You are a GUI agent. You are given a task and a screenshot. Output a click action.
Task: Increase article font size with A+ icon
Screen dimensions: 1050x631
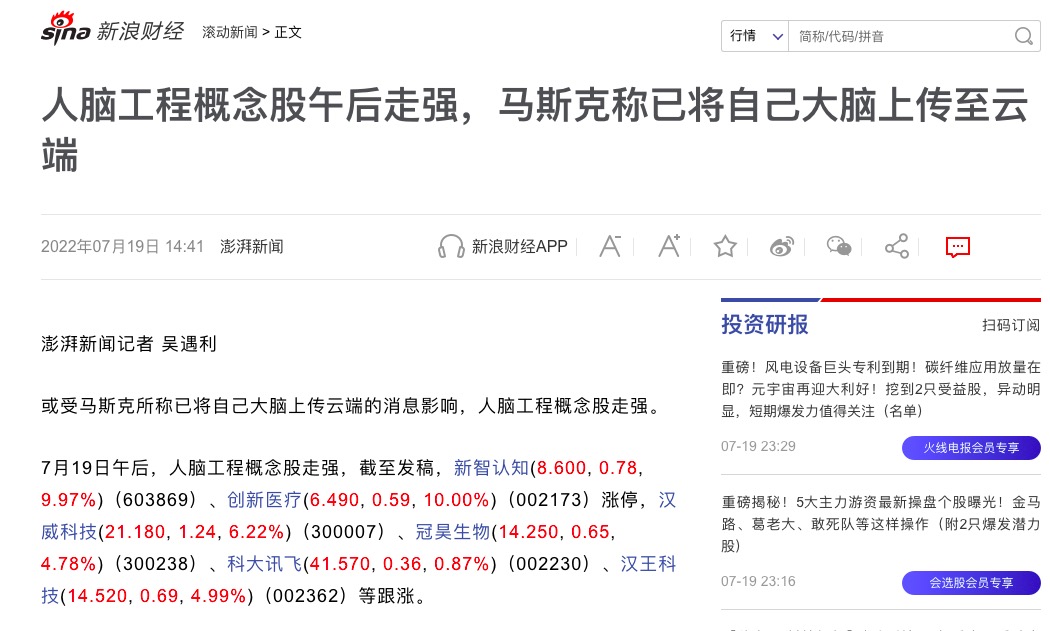click(668, 247)
